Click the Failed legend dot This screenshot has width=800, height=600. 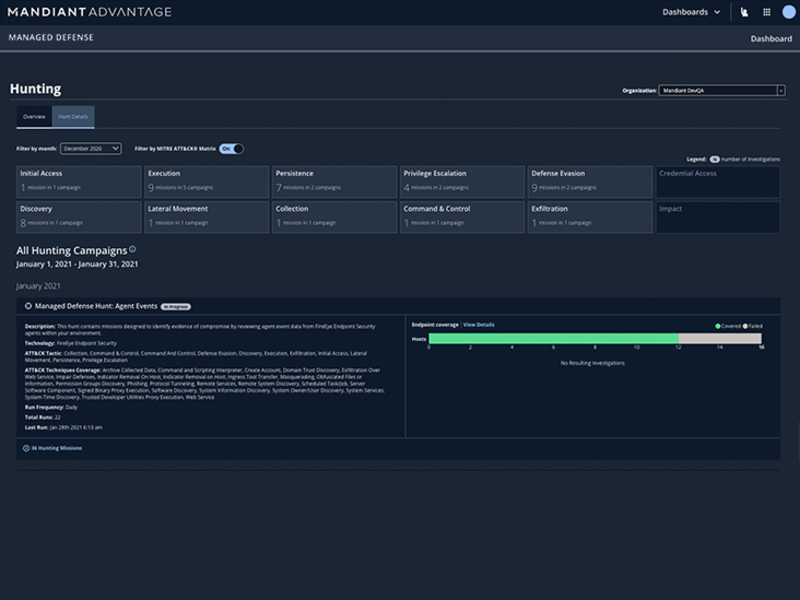click(x=745, y=326)
